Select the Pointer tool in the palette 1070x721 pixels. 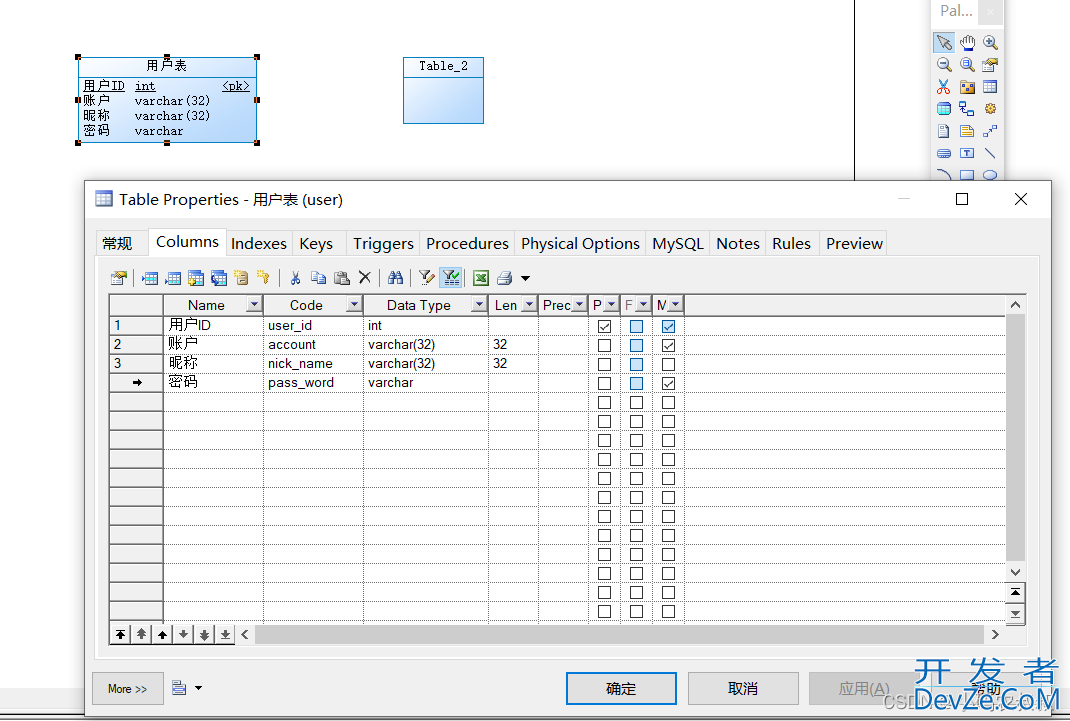tap(944, 42)
